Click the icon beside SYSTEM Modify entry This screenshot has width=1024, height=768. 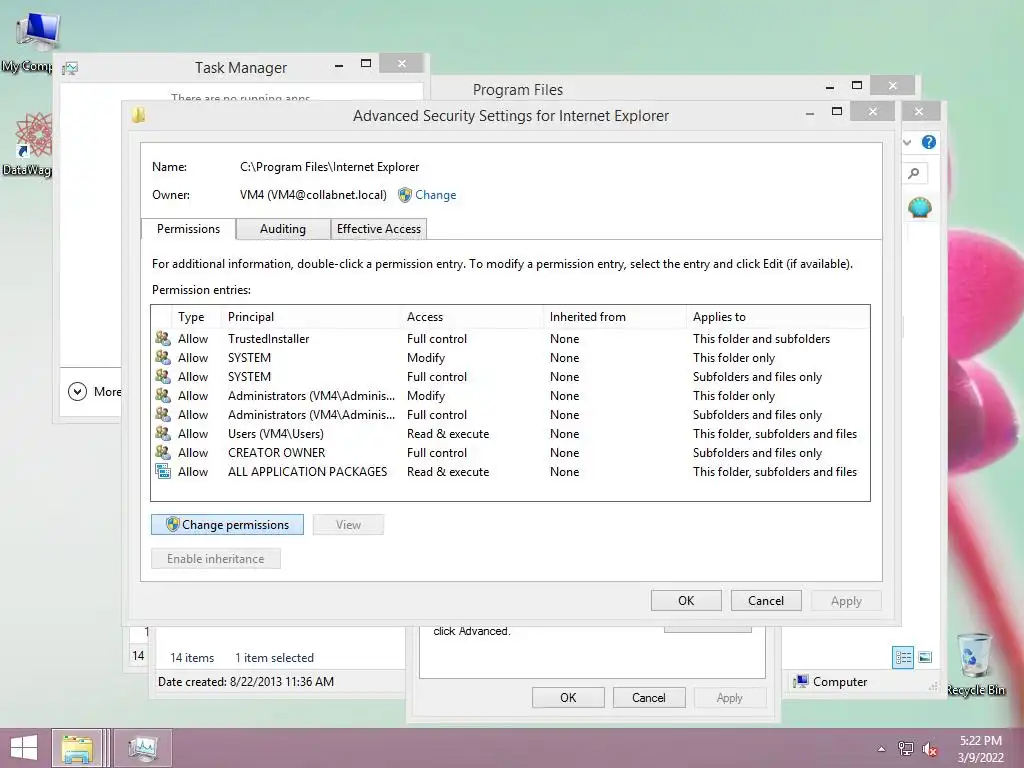163,357
